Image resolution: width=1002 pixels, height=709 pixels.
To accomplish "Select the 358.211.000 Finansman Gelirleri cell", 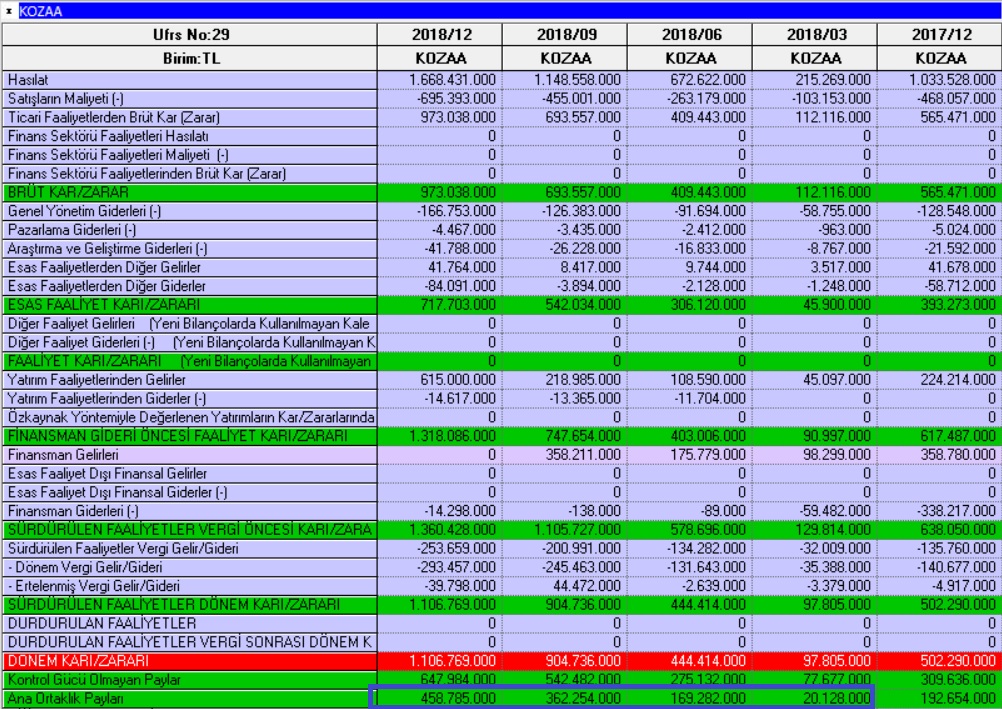I will (565, 455).
